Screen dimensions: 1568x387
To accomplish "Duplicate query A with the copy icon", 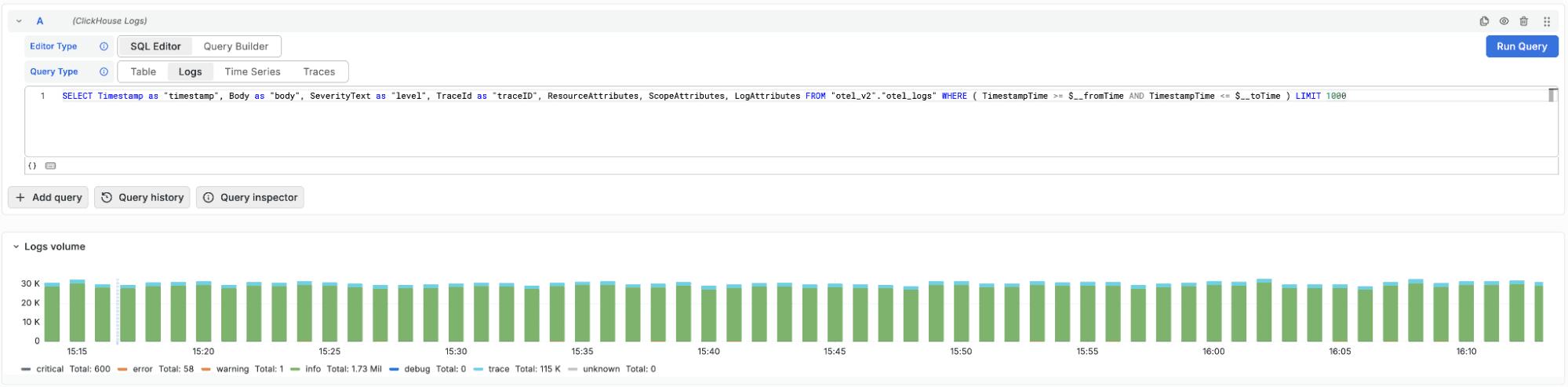I will click(x=1484, y=21).
